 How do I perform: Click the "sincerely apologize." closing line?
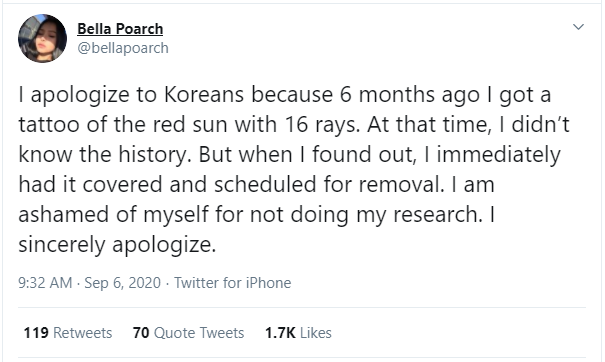tap(117, 244)
